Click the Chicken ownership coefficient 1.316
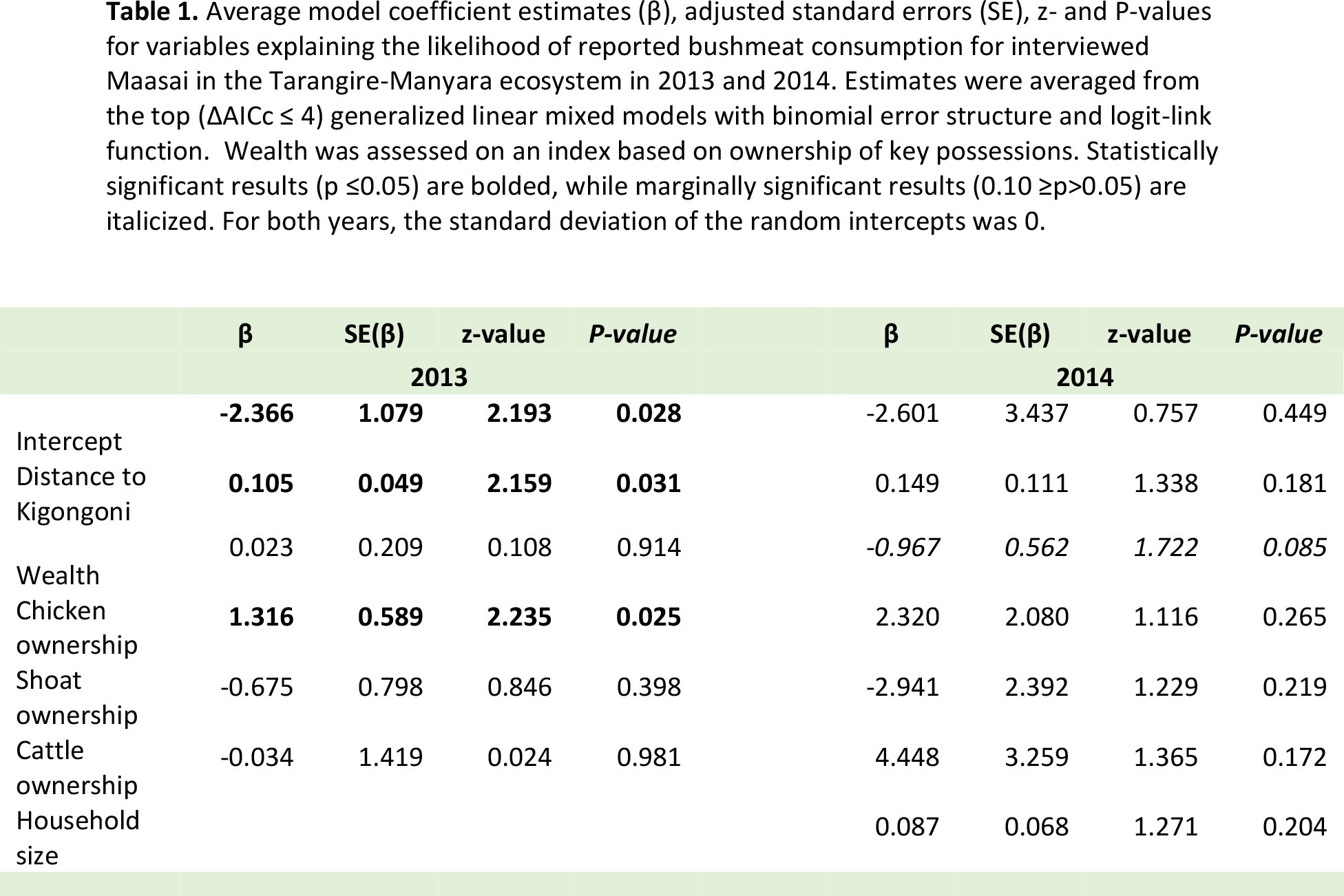This screenshot has width=1344, height=896. tap(261, 617)
